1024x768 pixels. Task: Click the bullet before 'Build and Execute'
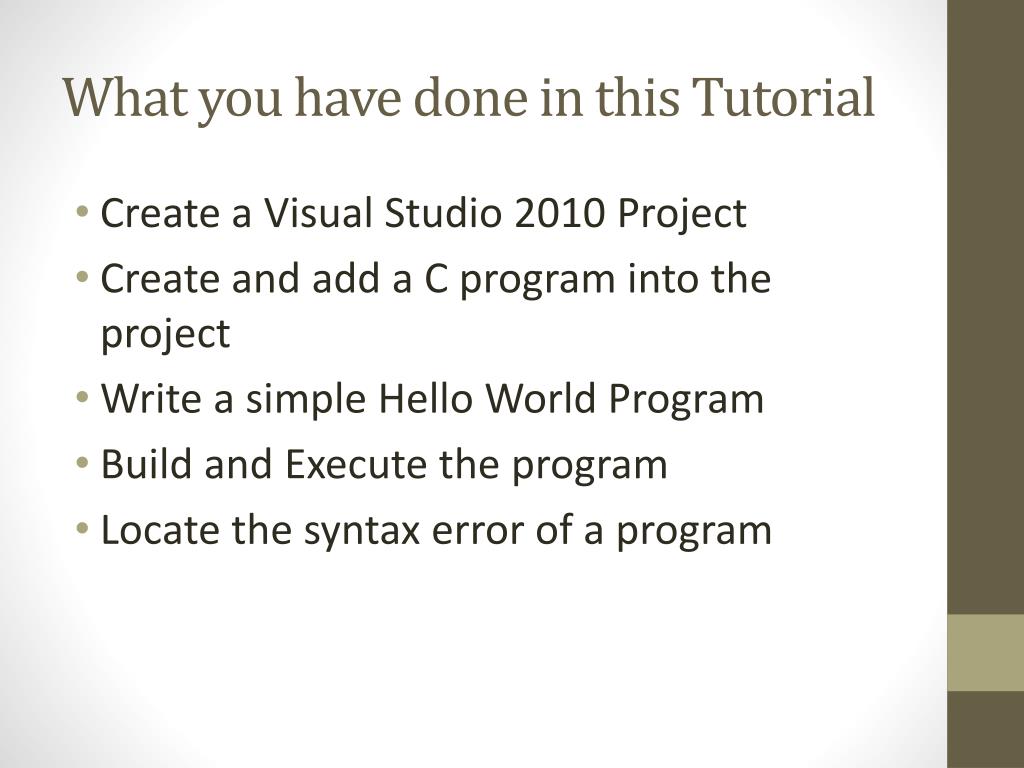tap(82, 463)
